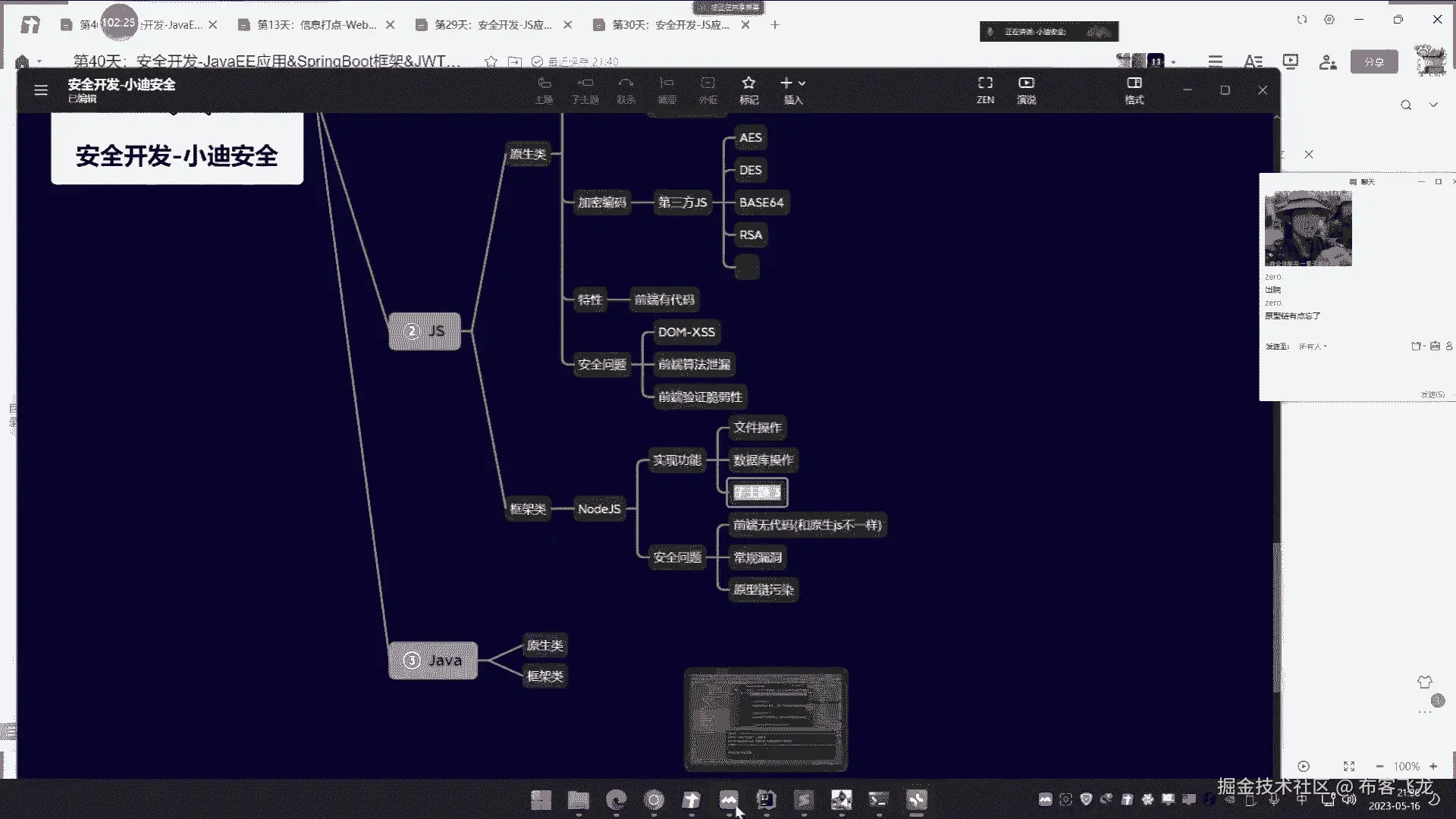This screenshot has height=819, width=1456.
Task: Select the NodeJS mind map node
Action: coord(598,509)
